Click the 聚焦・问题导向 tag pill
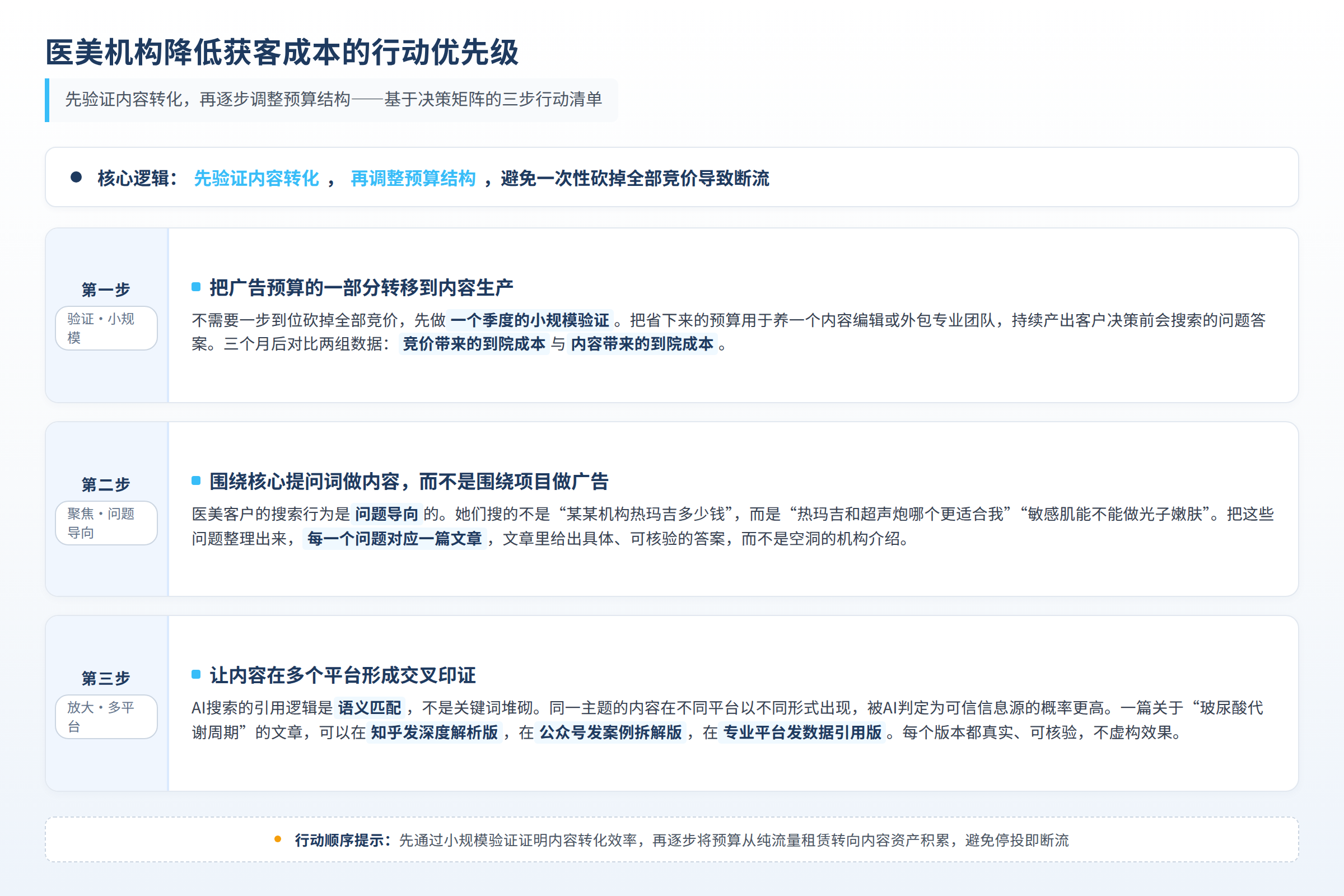Image resolution: width=1344 pixels, height=896 pixels. [106, 523]
